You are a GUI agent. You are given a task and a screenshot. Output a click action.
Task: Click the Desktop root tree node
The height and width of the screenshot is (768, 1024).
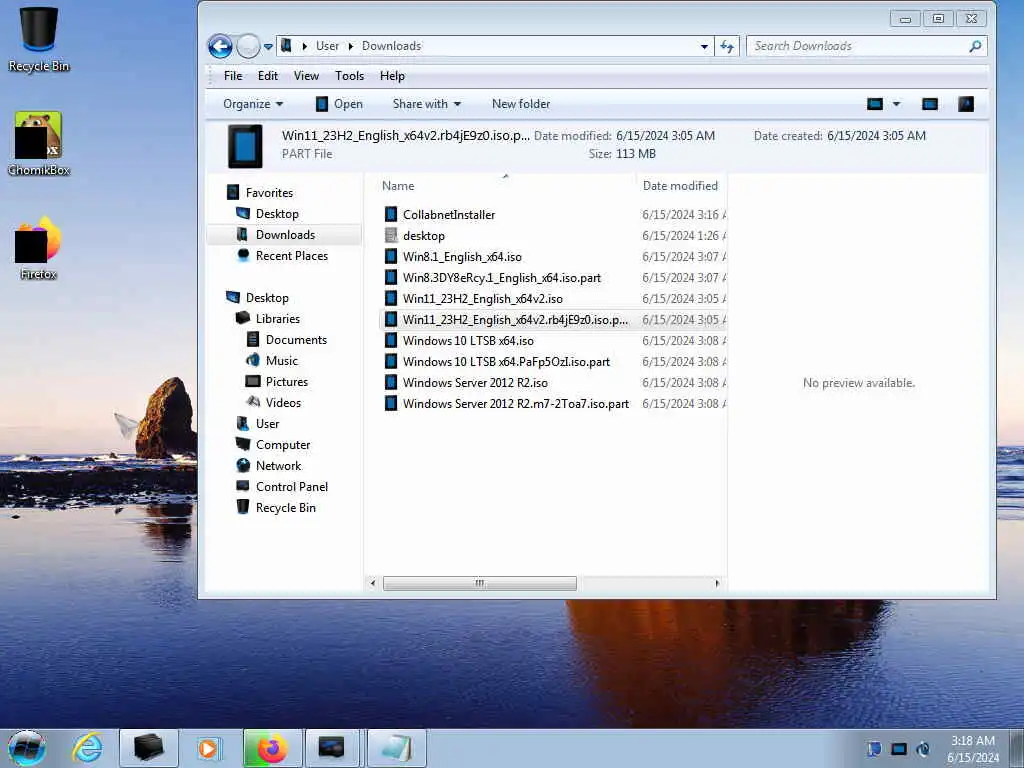point(266,298)
